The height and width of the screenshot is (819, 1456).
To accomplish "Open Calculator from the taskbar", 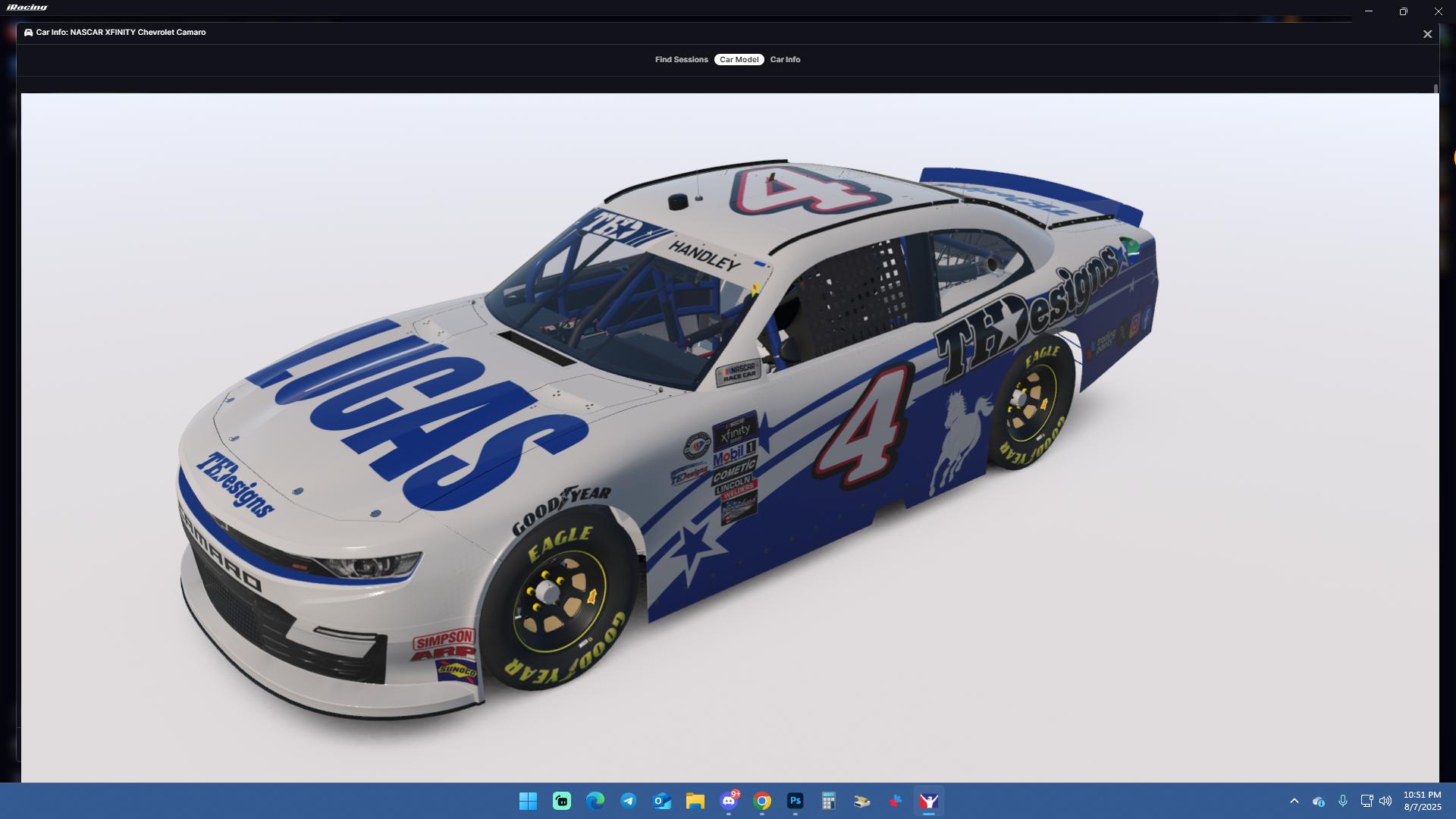I will coord(828,801).
